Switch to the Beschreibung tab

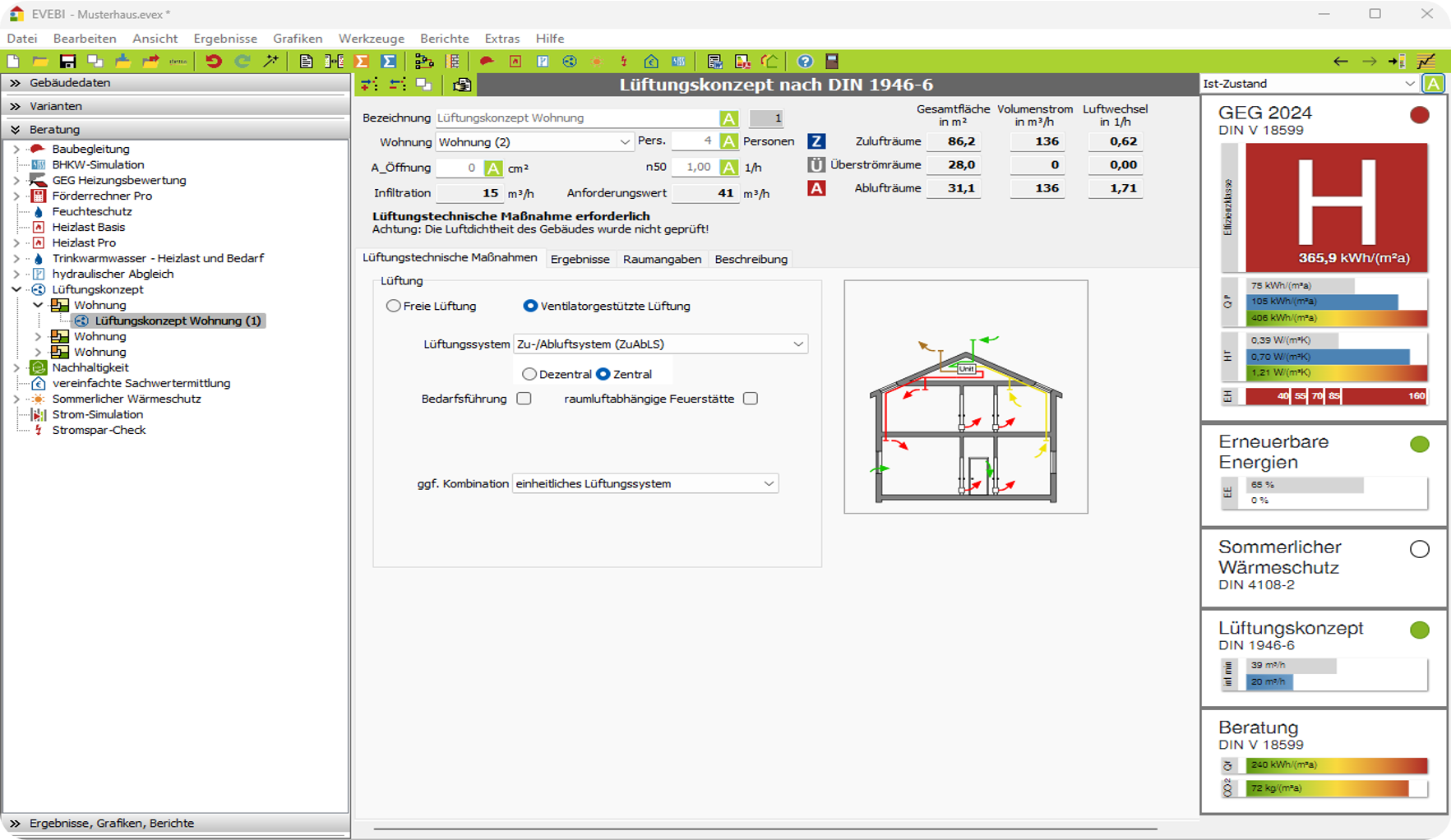[x=751, y=259]
